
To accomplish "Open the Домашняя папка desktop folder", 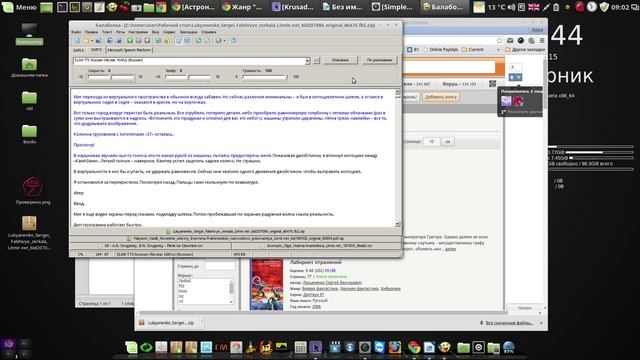I will click(x=29, y=67).
